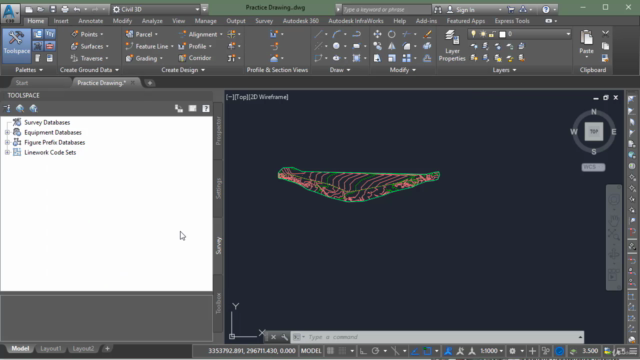
Task: Select the Circle draw tool
Action: tap(336, 46)
